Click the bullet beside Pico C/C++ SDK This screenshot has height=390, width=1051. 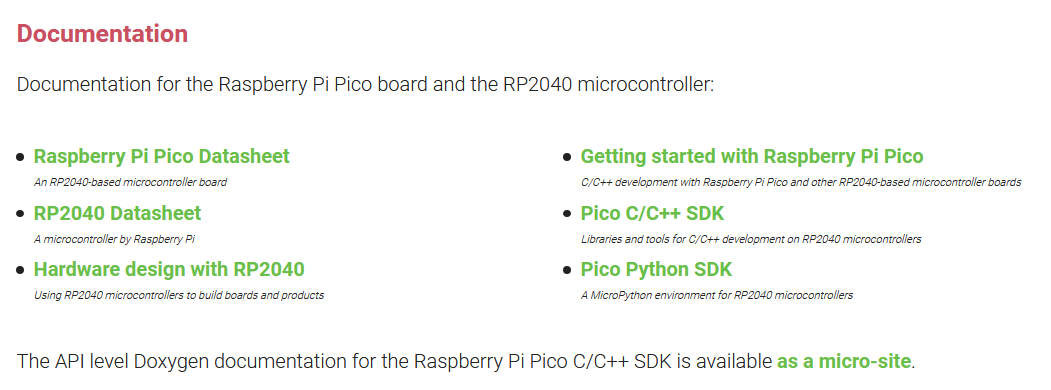coord(568,214)
